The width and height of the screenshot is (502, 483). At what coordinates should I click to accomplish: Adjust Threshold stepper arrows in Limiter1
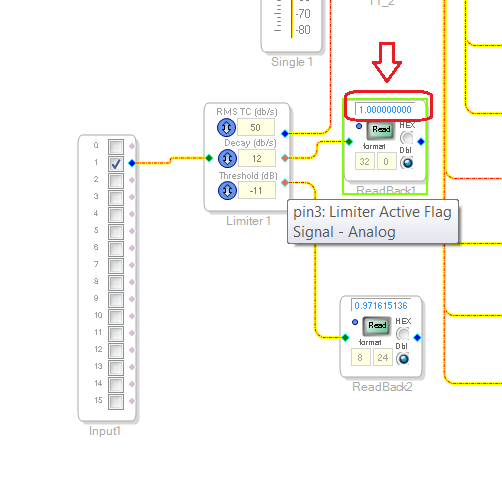pos(227,191)
